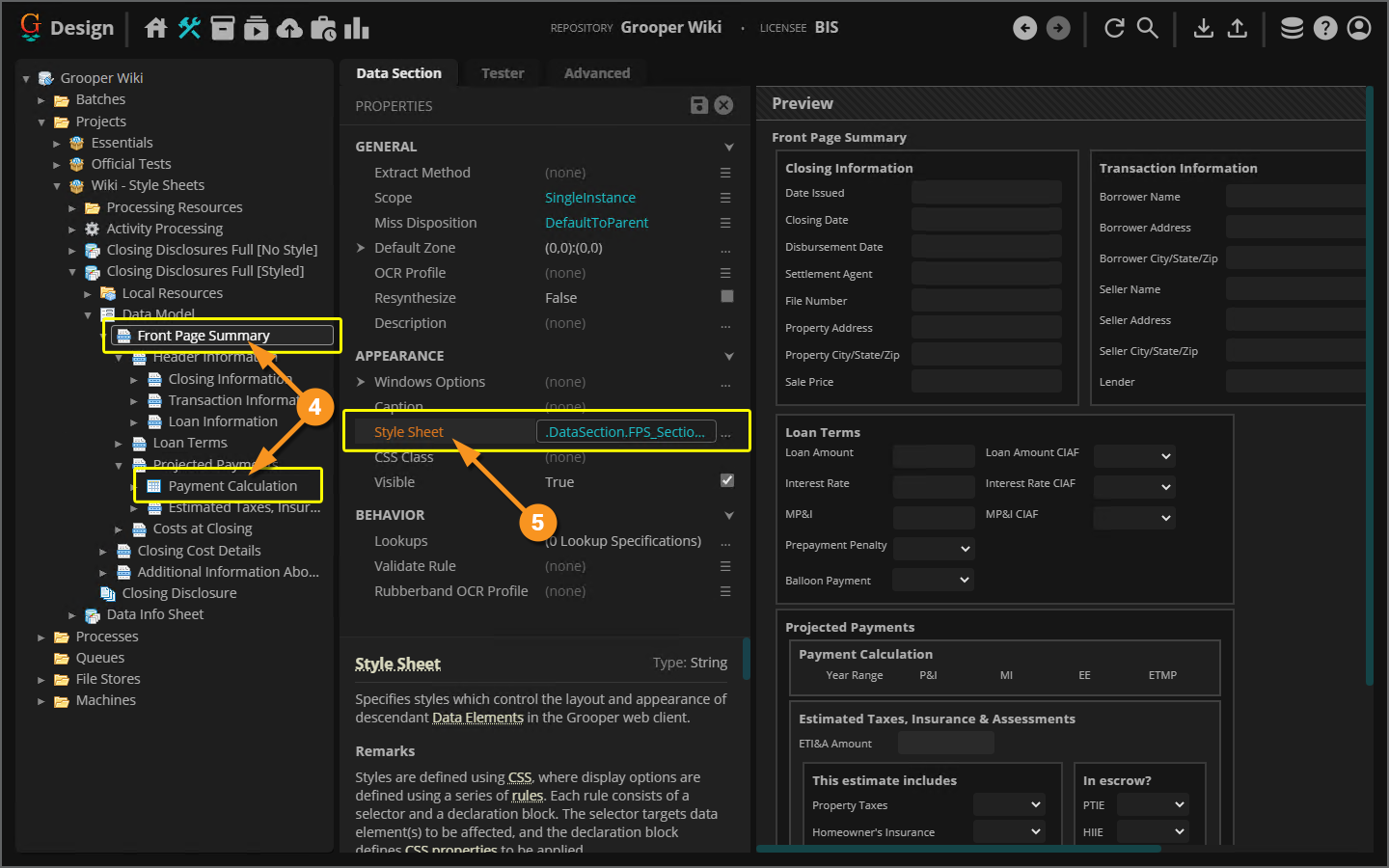The image size is (1389, 868).
Task: Expand the Default Zone property
Action: (x=361, y=248)
